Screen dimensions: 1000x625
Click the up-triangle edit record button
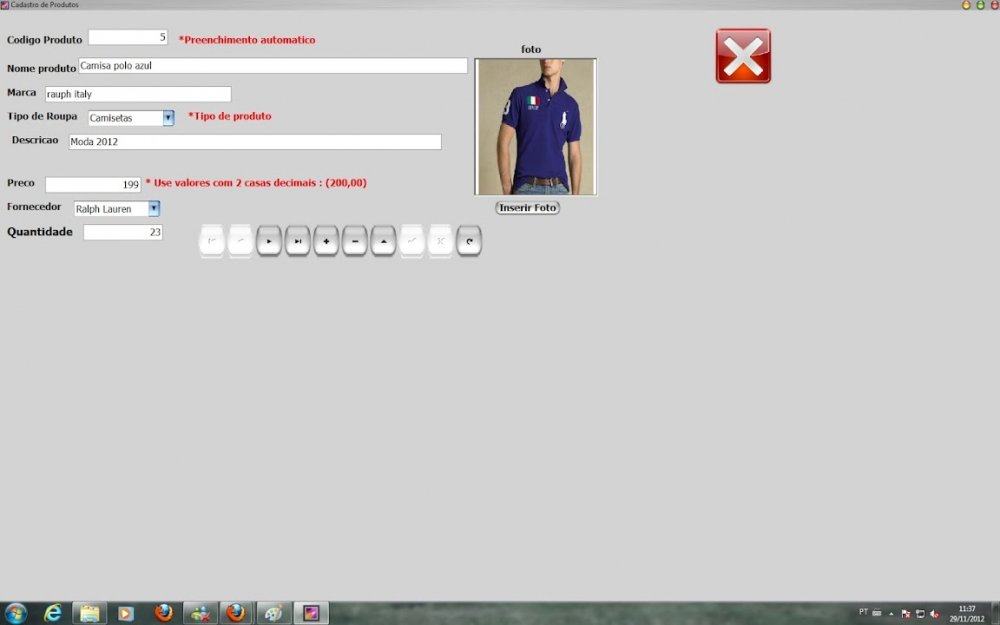coord(383,241)
